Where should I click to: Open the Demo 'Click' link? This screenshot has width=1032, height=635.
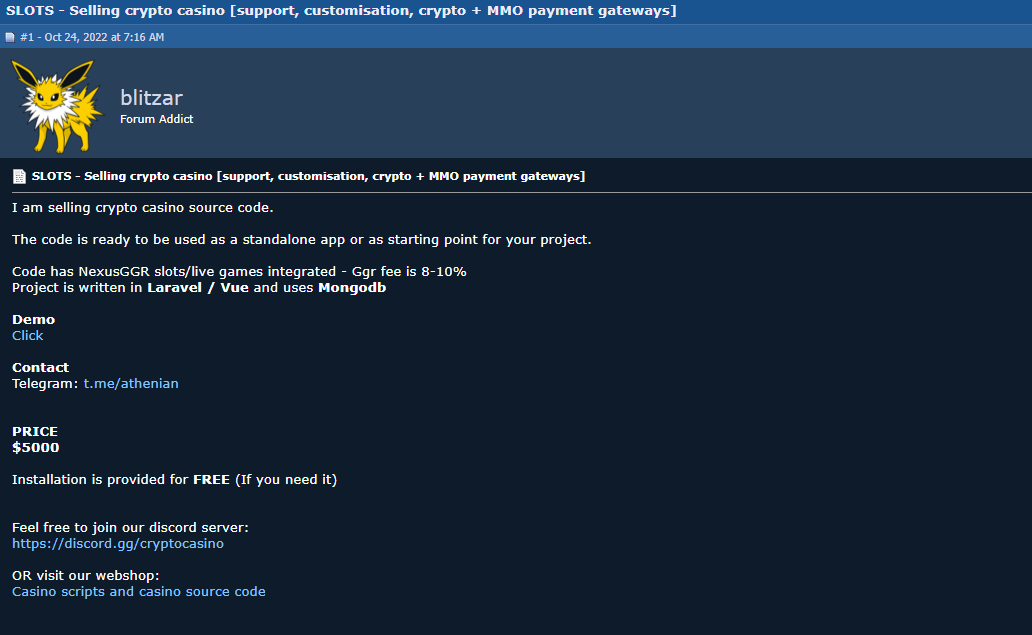(x=28, y=336)
